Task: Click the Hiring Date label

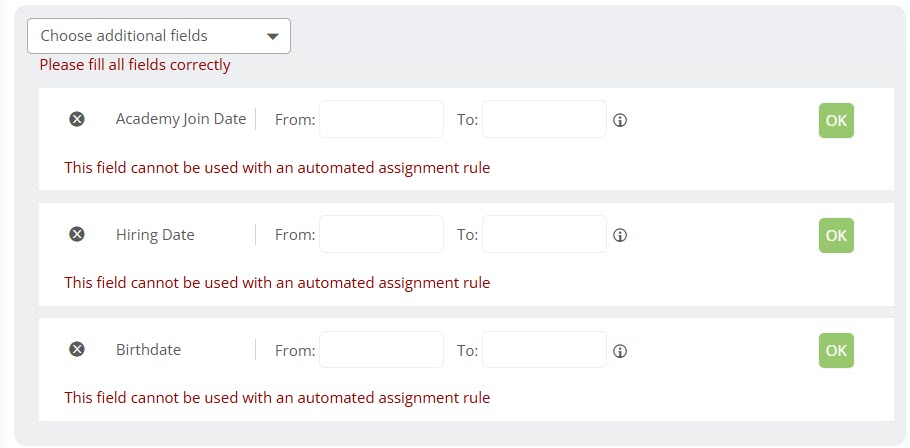Action: tap(155, 235)
